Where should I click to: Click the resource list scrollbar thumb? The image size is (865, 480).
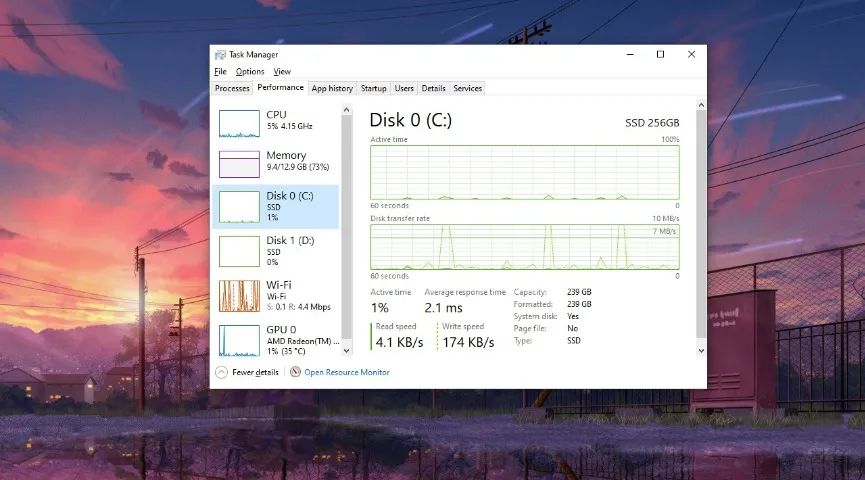coord(346,227)
